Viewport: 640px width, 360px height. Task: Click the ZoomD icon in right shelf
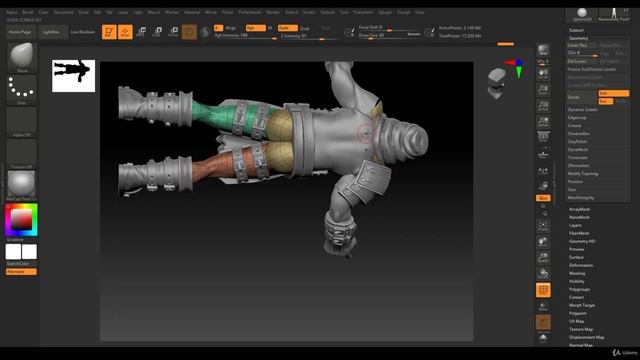(543, 258)
